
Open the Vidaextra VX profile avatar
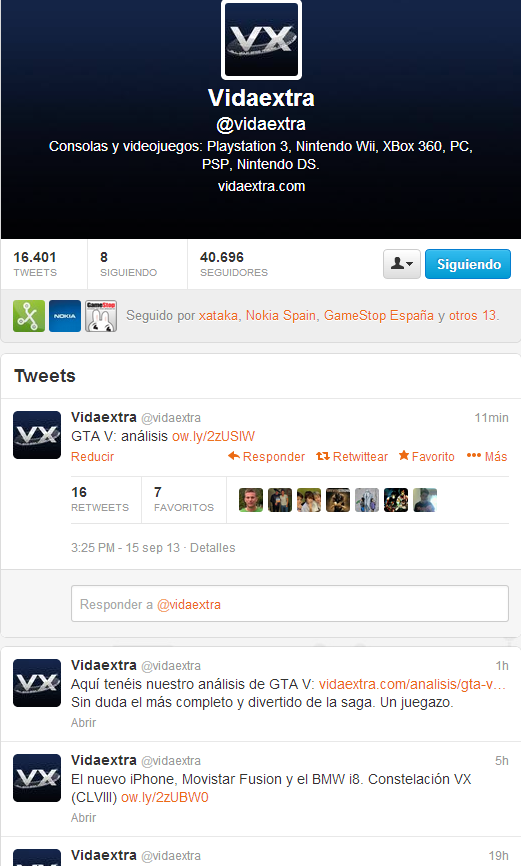pyautogui.click(x=261, y=40)
